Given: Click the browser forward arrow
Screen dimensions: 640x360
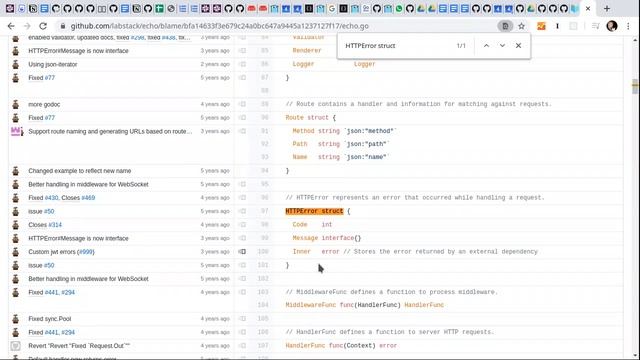Looking at the screenshot, I should pyautogui.click(x=27, y=26).
